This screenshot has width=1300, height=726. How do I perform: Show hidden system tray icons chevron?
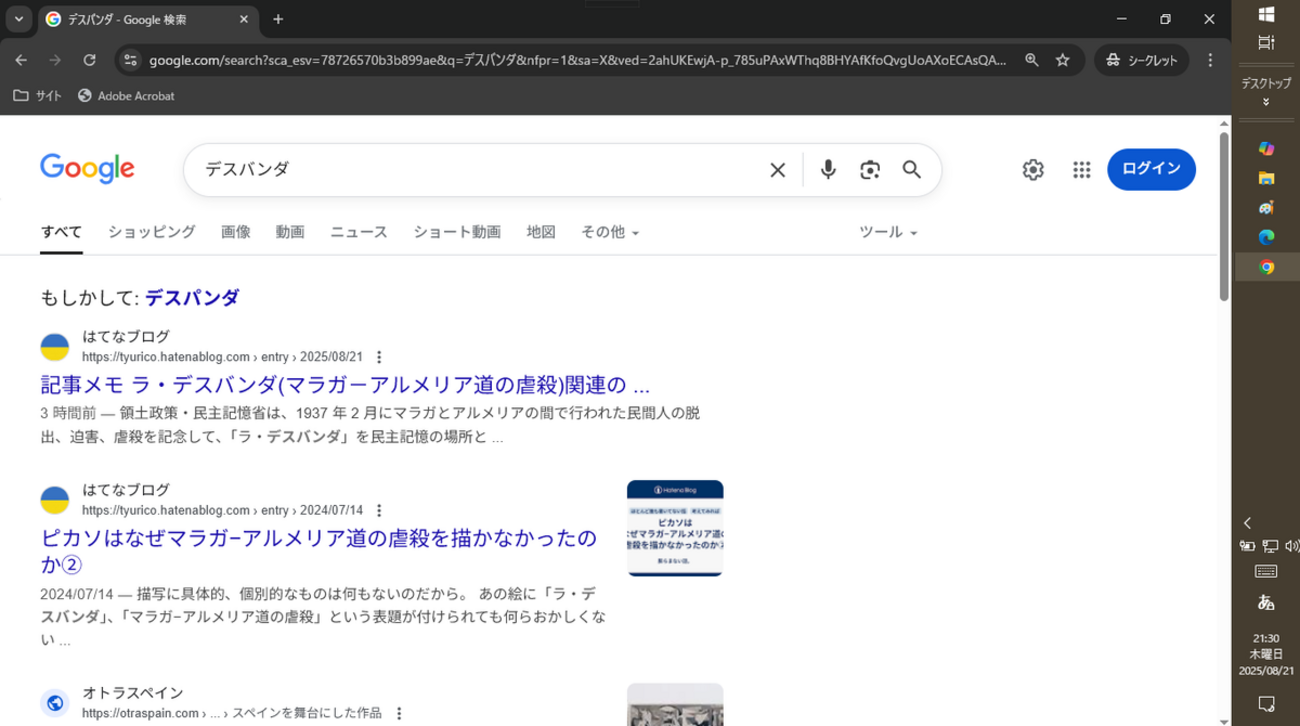1247,523
